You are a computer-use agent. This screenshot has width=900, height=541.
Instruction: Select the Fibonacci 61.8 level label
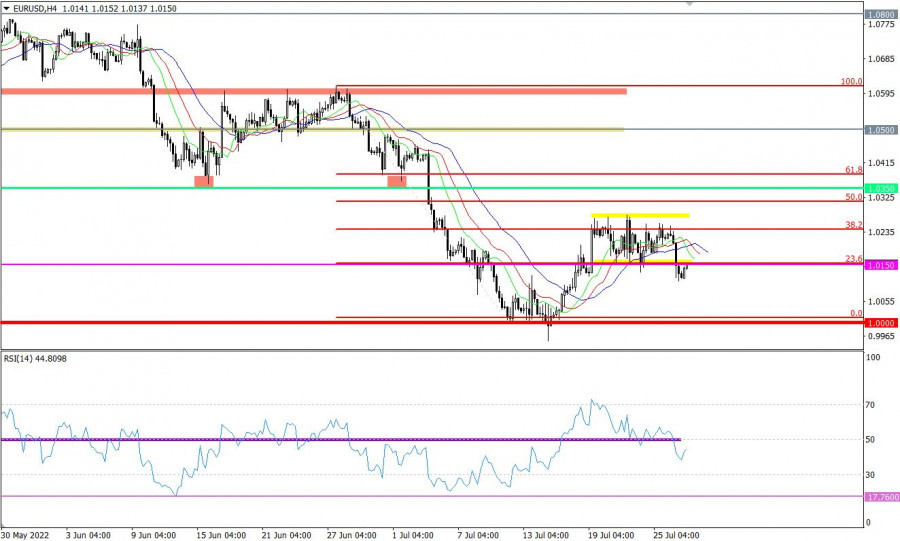[x=853, y=169]
